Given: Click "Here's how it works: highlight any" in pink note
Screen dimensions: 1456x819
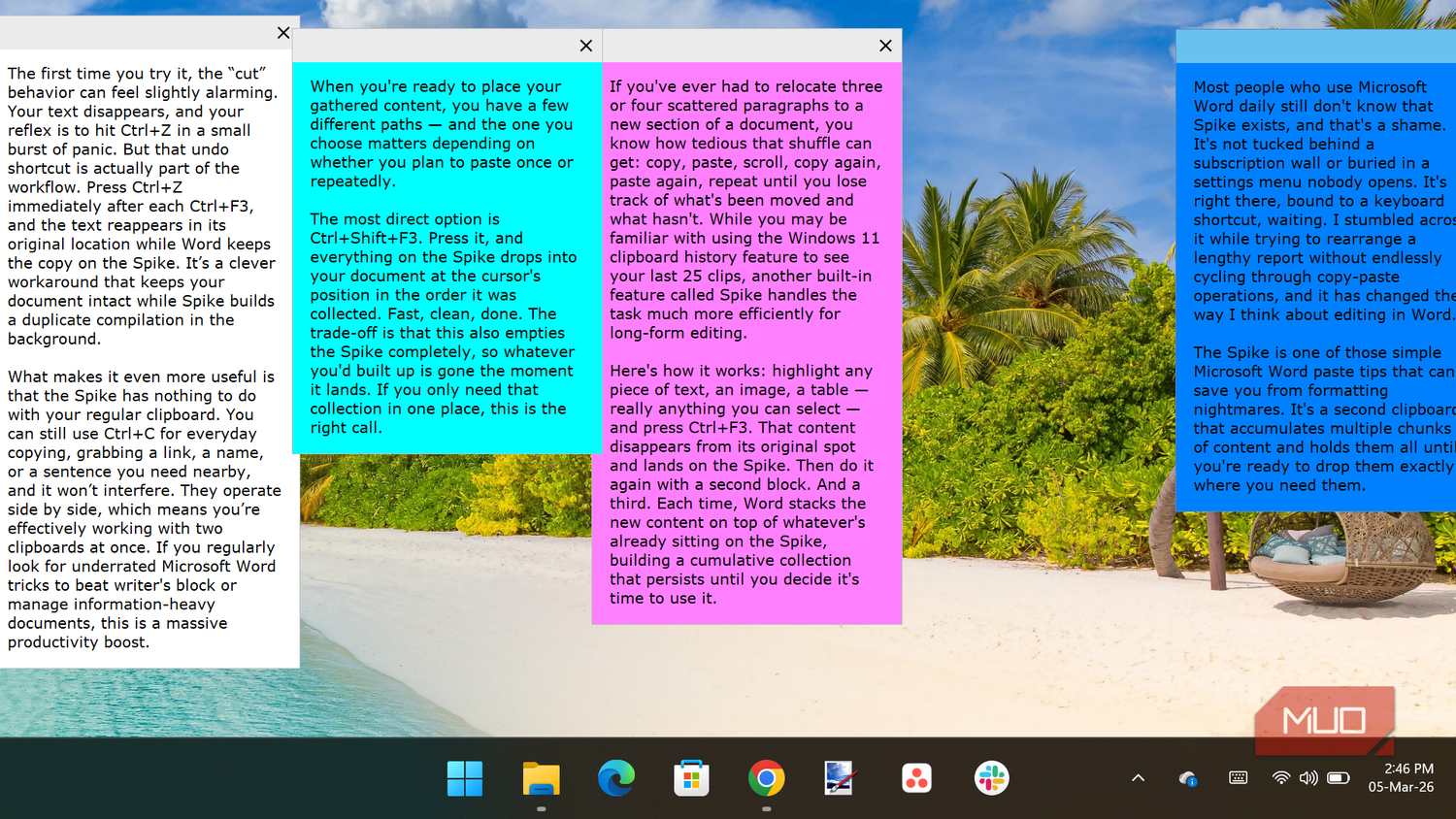Looking at the screenshot, I should pos(741,371).
